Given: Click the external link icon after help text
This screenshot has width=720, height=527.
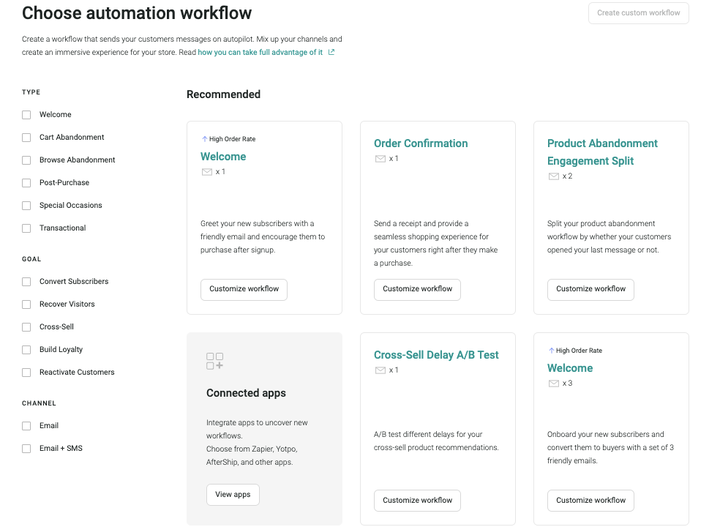Looking at the screenshot, I should (331, 52).
